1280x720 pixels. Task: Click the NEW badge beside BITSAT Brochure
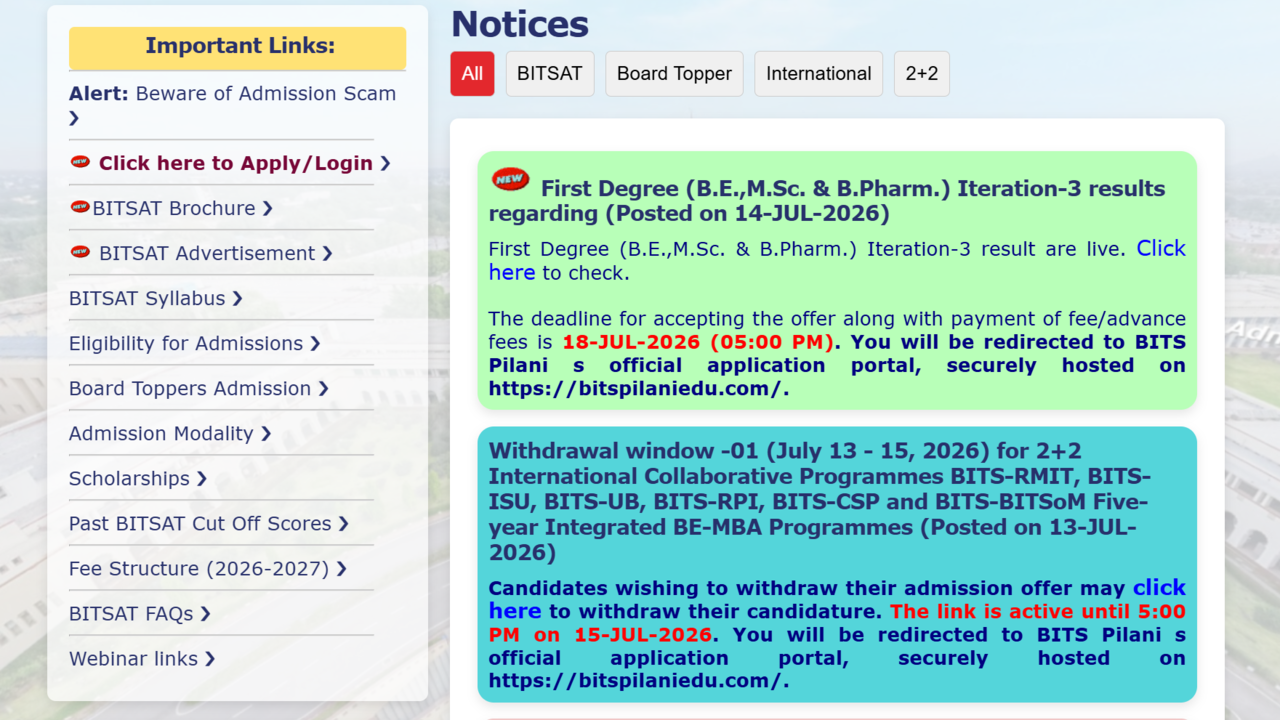(80, 207)
